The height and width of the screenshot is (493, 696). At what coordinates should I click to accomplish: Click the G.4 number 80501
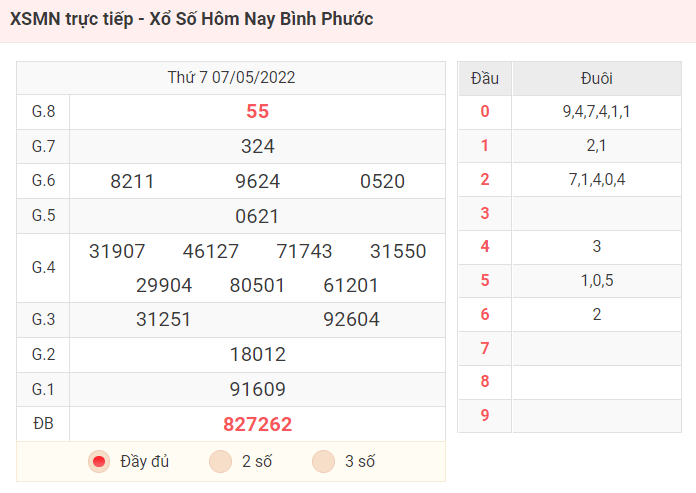click(x=257, y=285)
